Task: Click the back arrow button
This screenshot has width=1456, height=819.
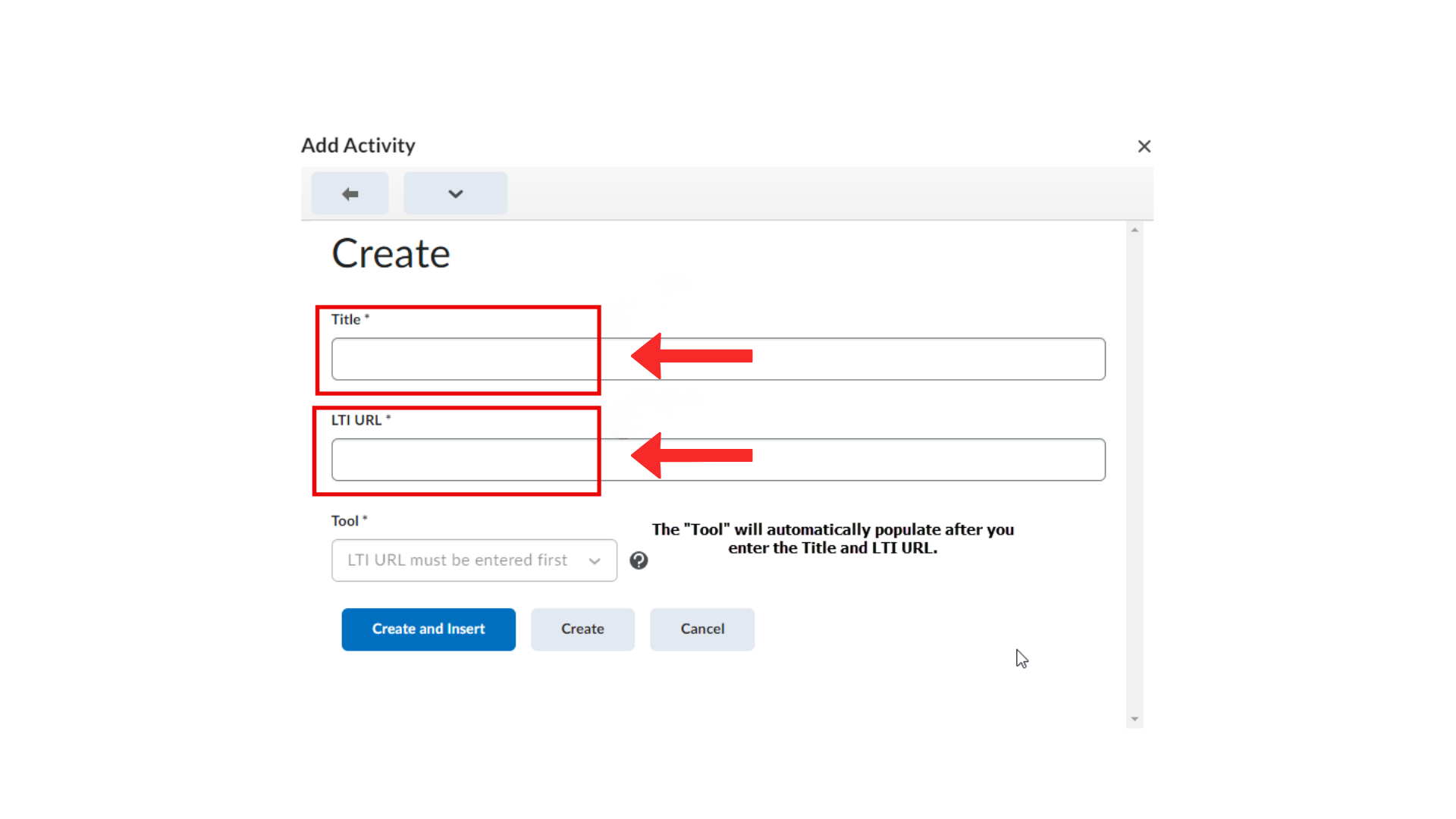Action: (x=350, y=193)
